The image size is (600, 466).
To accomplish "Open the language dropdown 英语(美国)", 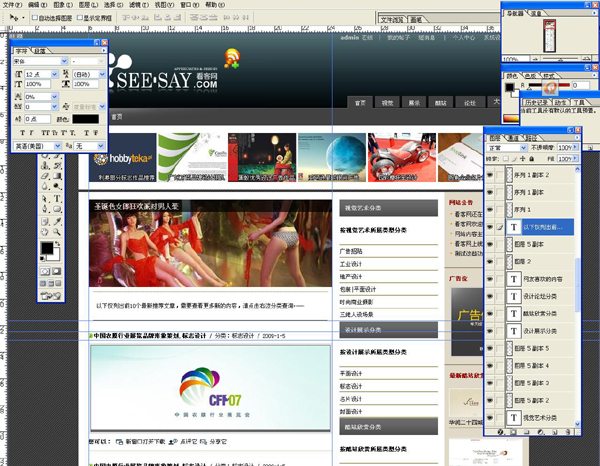I will pyautogui.click(x=57, y=146).
